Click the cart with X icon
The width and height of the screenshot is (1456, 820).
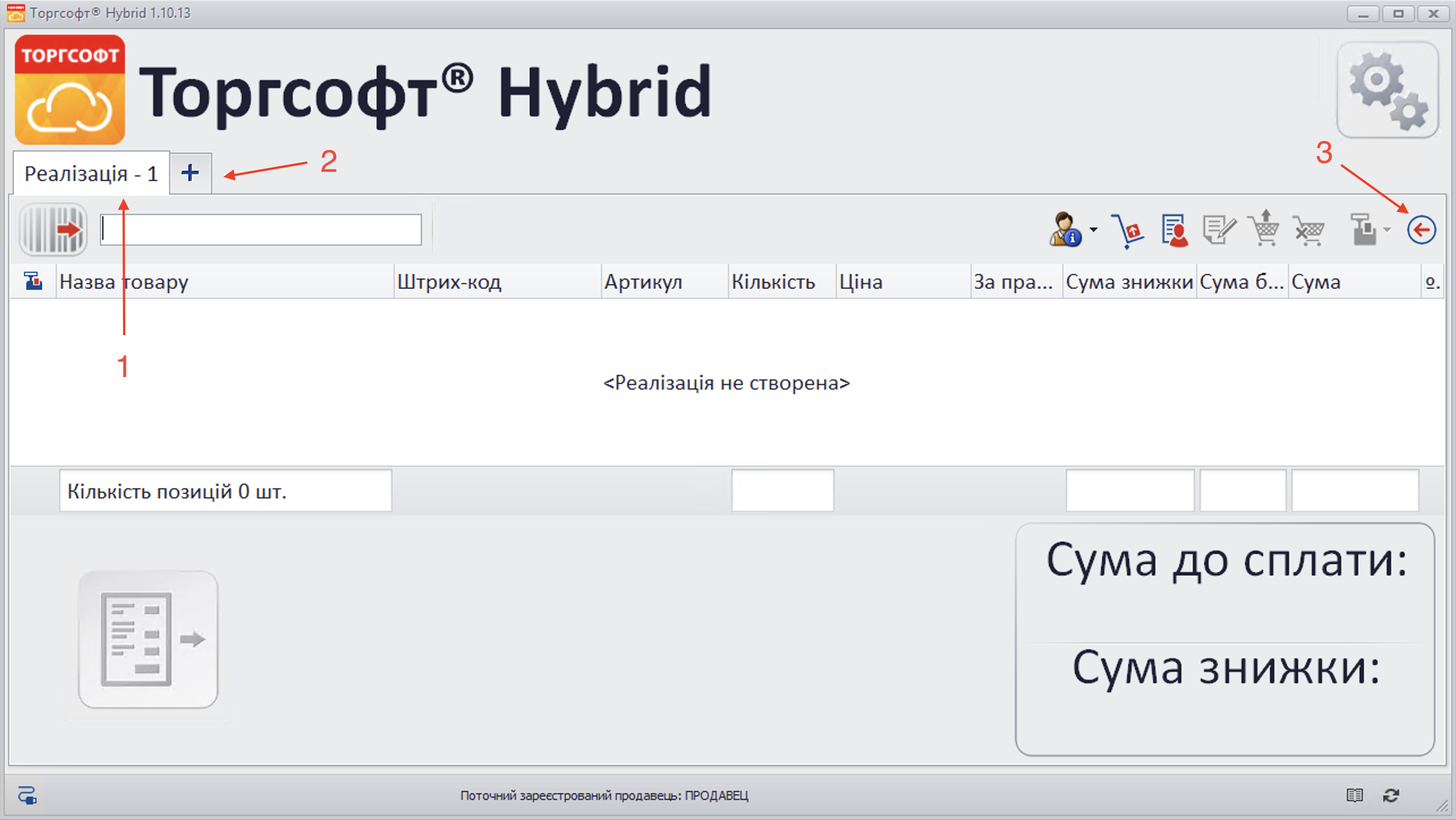pos(1309,230)
